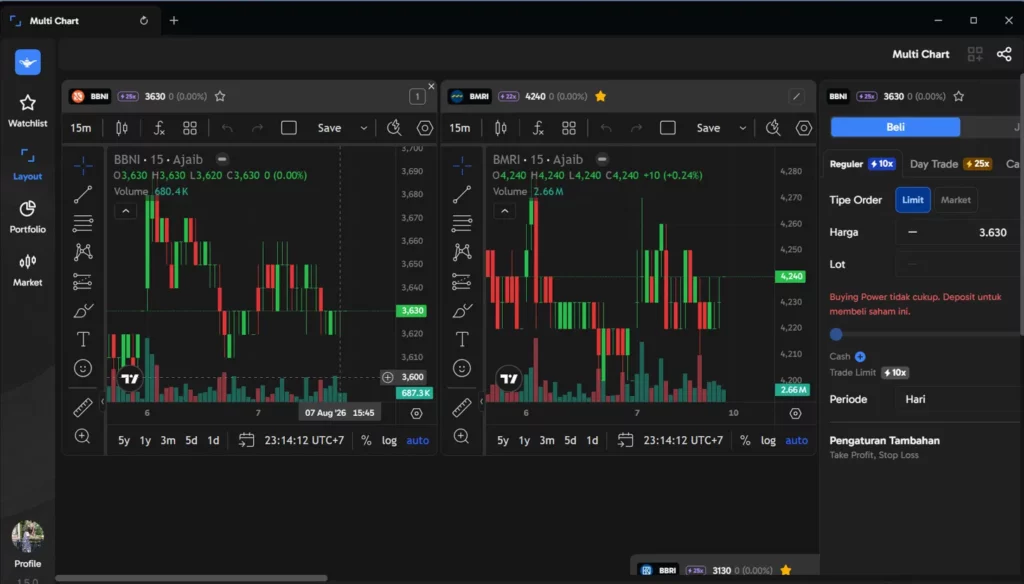Screen dimensions: 1024x584
Task: Open the Profile avatar
Action: click(27, 537)
